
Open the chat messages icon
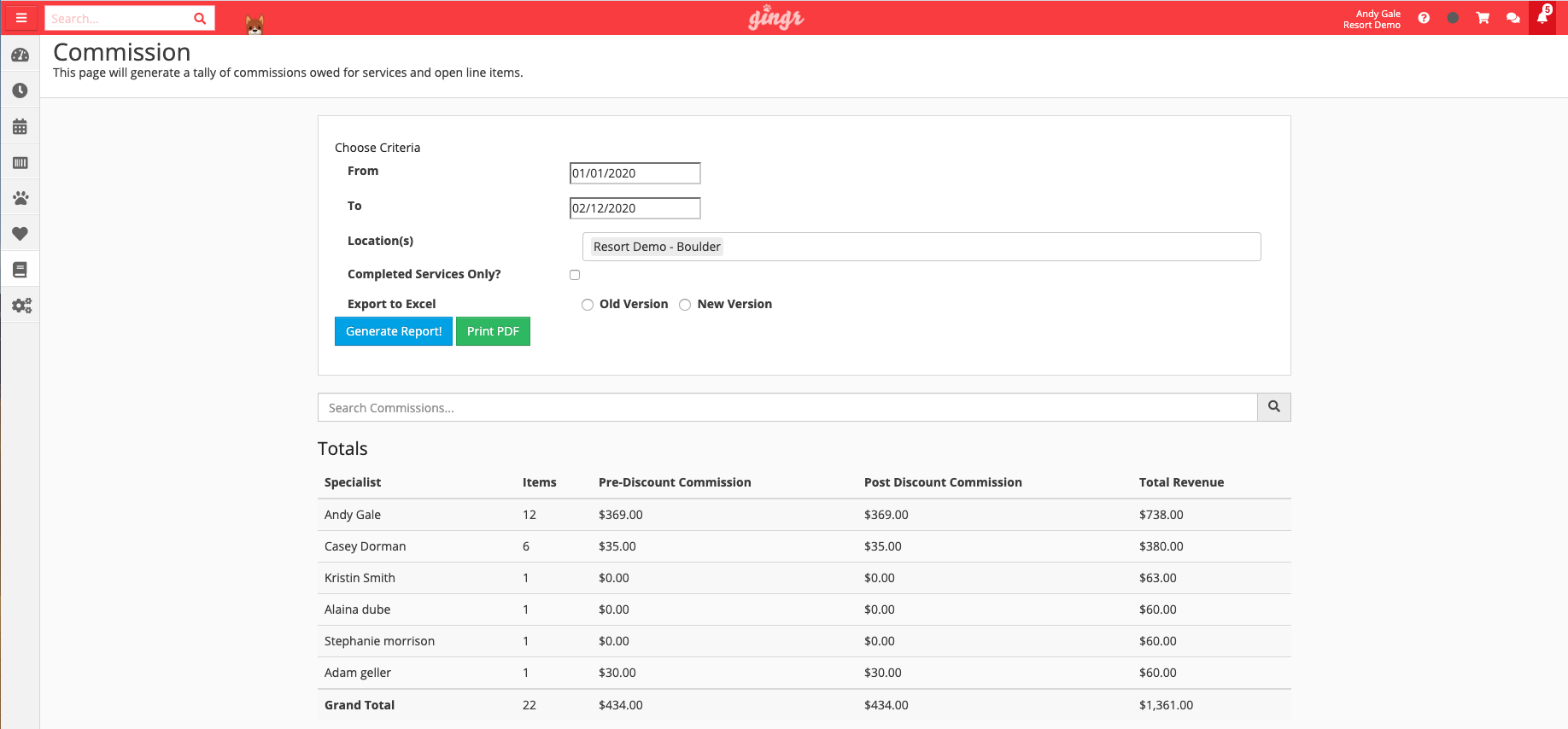click(1512, 18)
